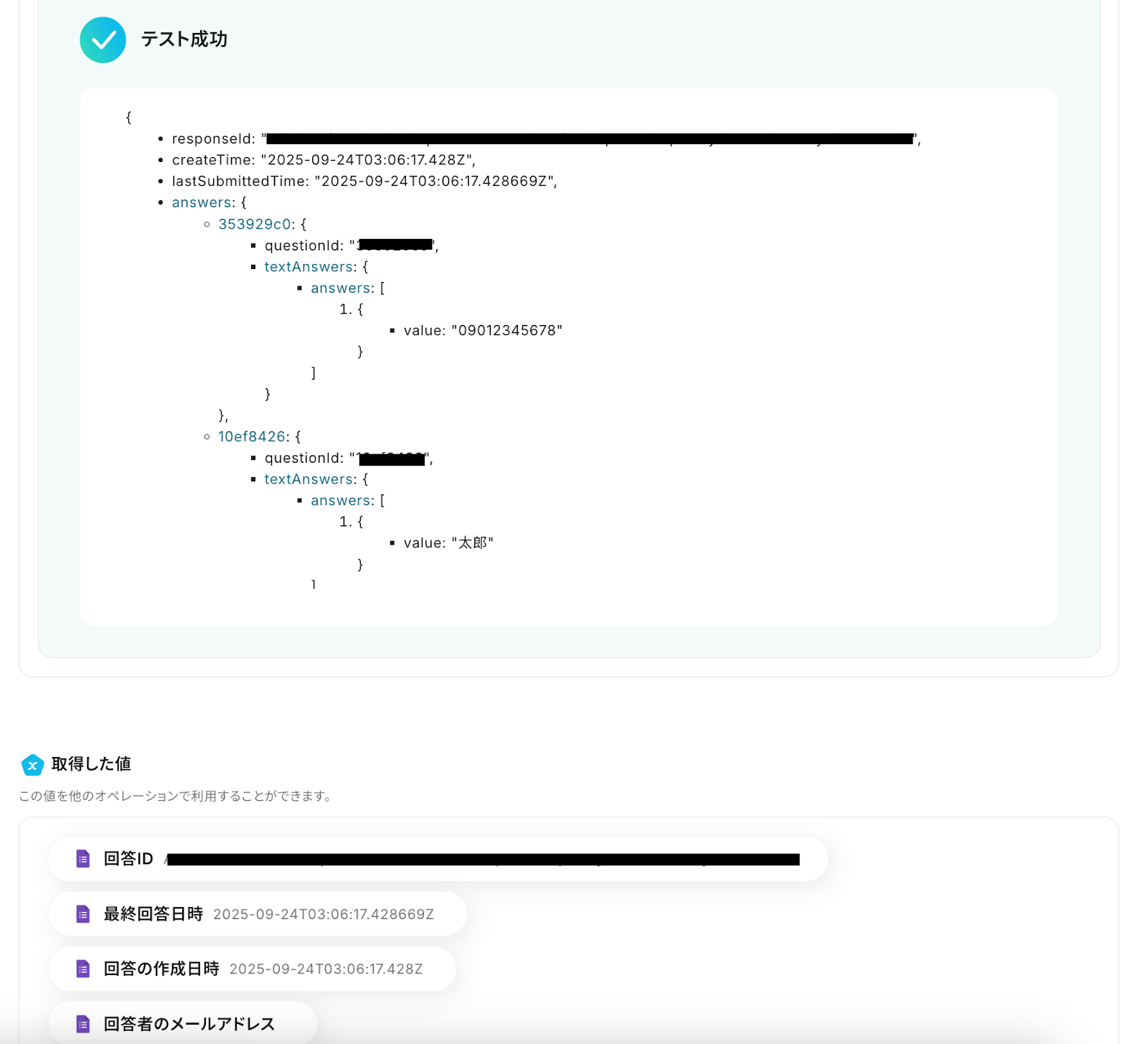
Task: Click the form icon next to 回答ID
Action: 83,859
